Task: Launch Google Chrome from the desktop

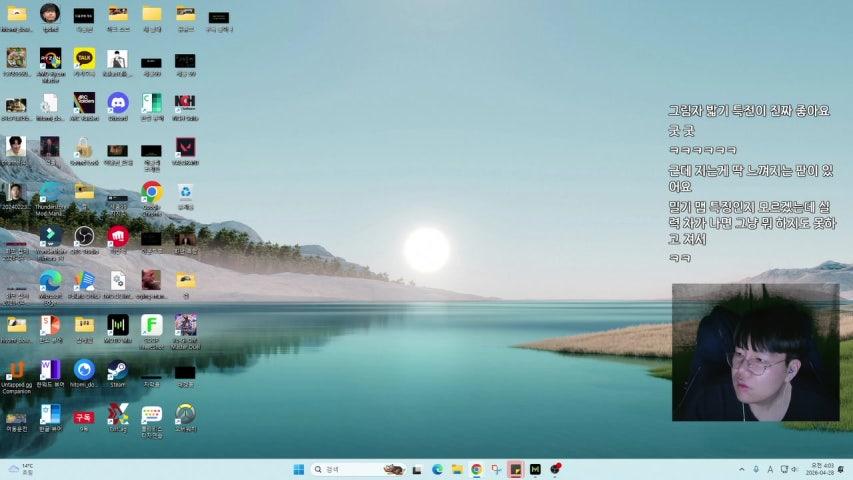Action: [x=152, y=192]
